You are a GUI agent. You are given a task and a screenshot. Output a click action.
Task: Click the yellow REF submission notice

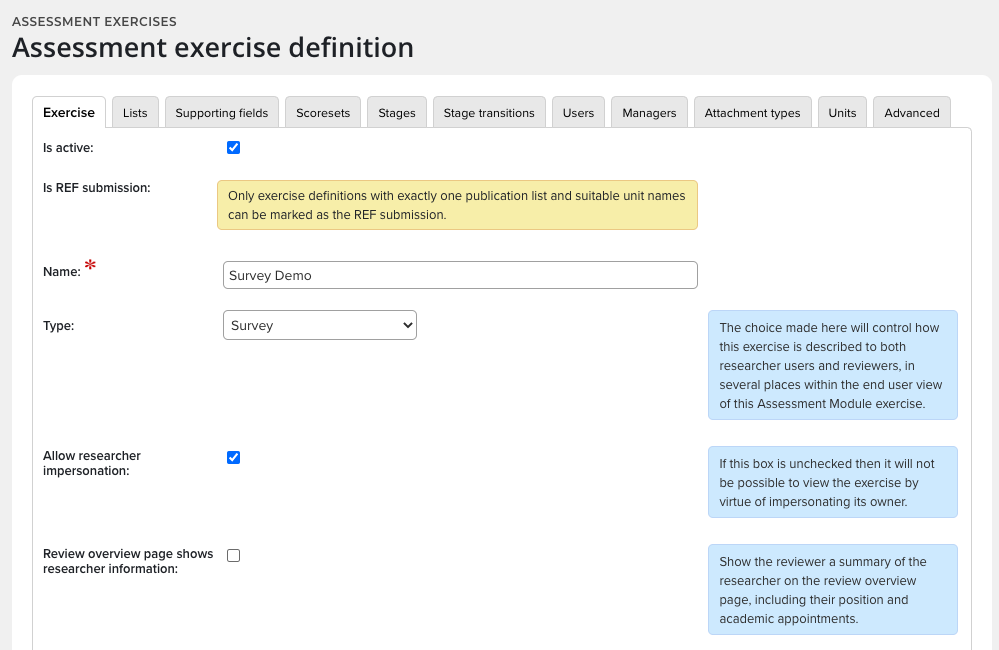pos(457,205)
